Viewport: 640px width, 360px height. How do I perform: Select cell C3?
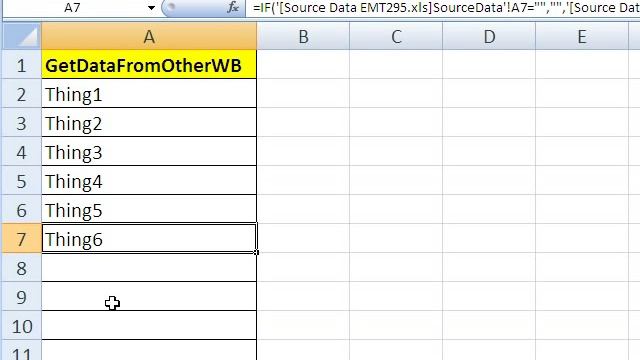pos(396,123)
